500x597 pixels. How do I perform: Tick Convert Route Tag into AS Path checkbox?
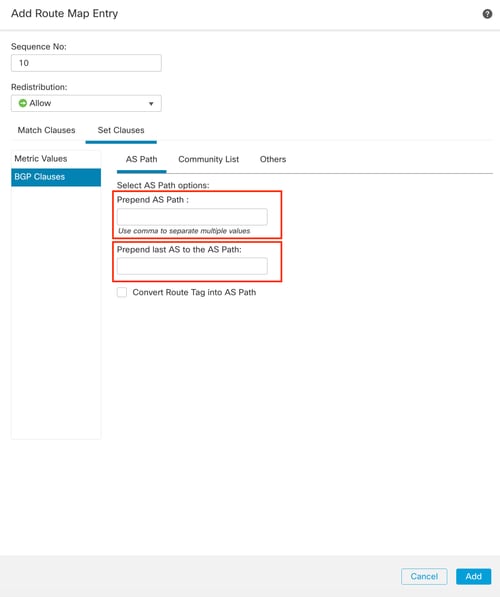point(122,292)
